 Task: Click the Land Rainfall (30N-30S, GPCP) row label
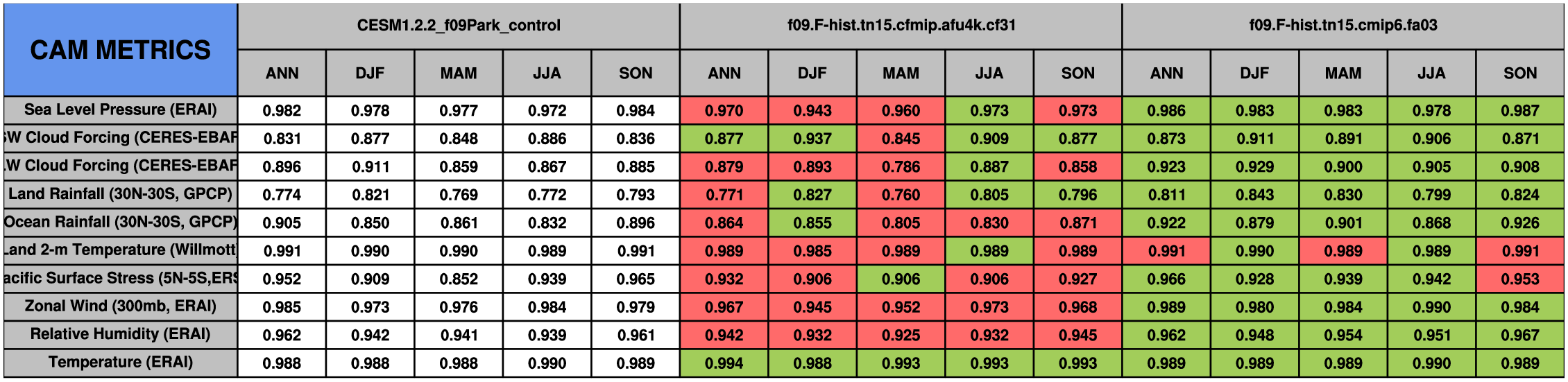120,194
